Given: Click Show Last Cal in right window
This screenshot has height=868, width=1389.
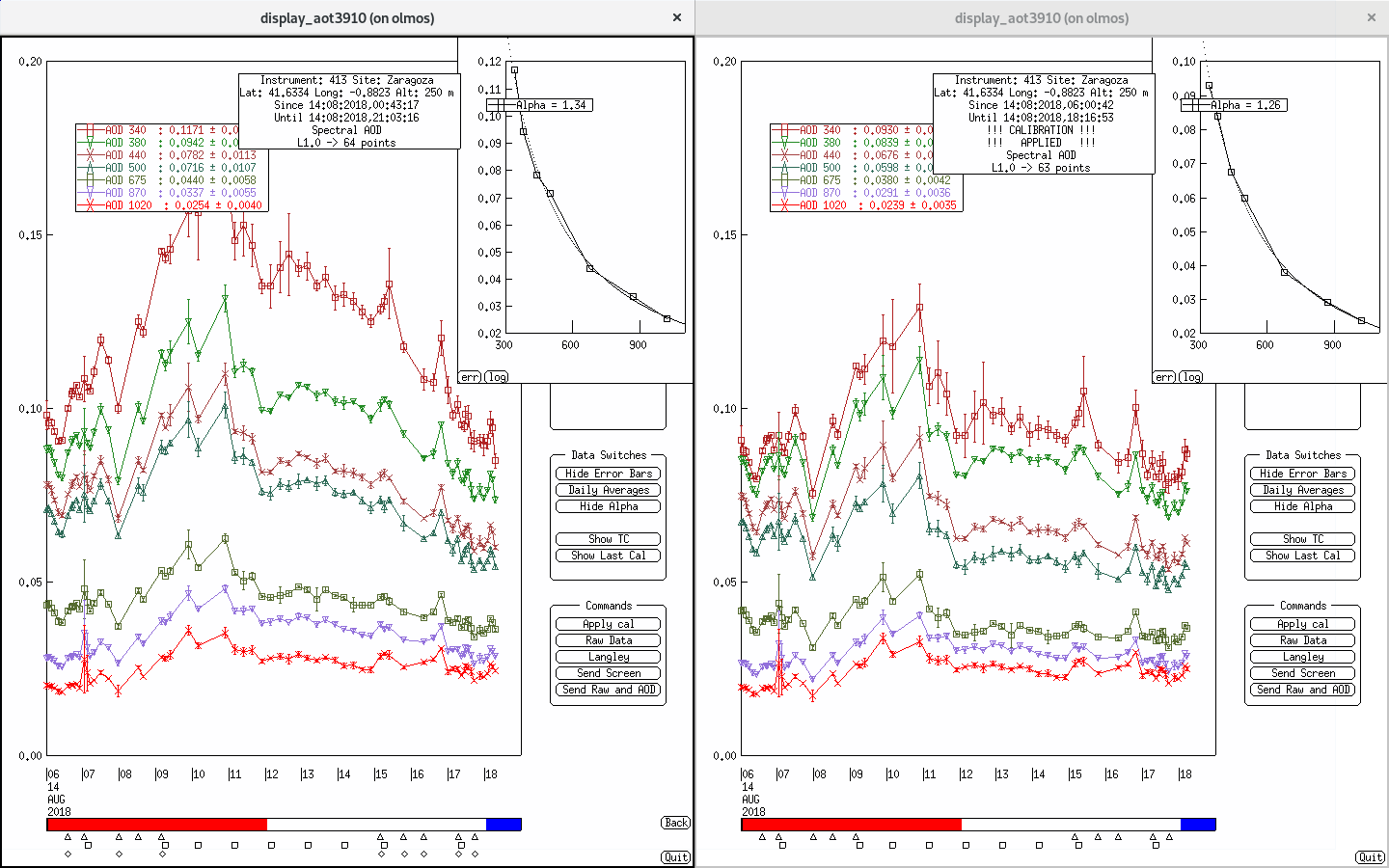Looking at the screenshot, I should (x=1303, y=556).
